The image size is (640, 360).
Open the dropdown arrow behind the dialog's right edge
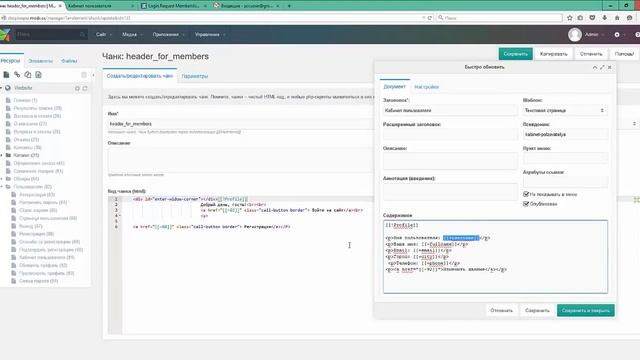tap(634, 124)
